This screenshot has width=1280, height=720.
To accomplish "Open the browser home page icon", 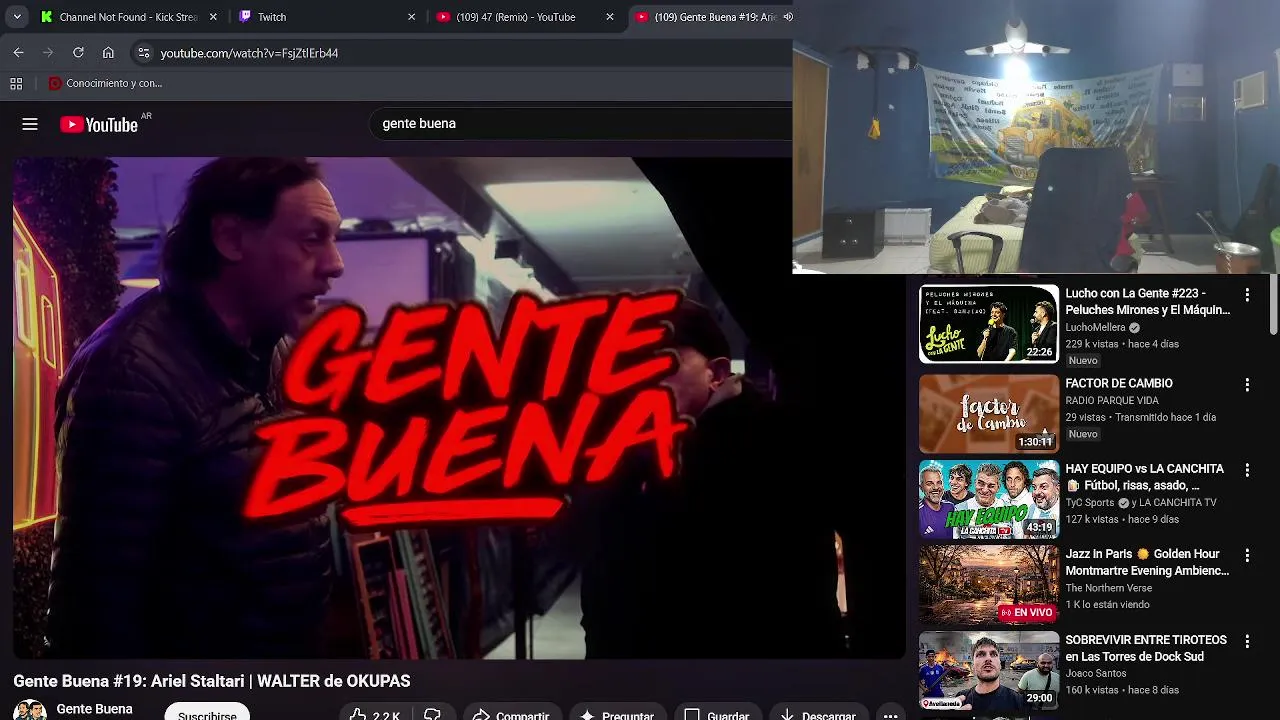I will pyautogui.click(x=108, y=53).
